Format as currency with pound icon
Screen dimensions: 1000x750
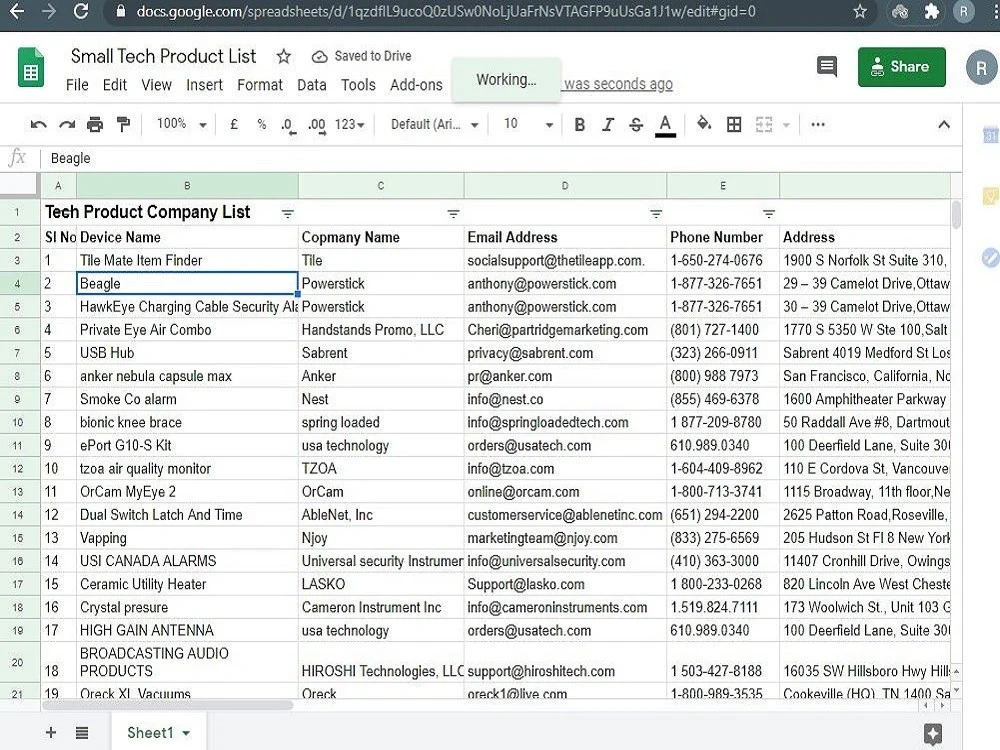[234, 124]
